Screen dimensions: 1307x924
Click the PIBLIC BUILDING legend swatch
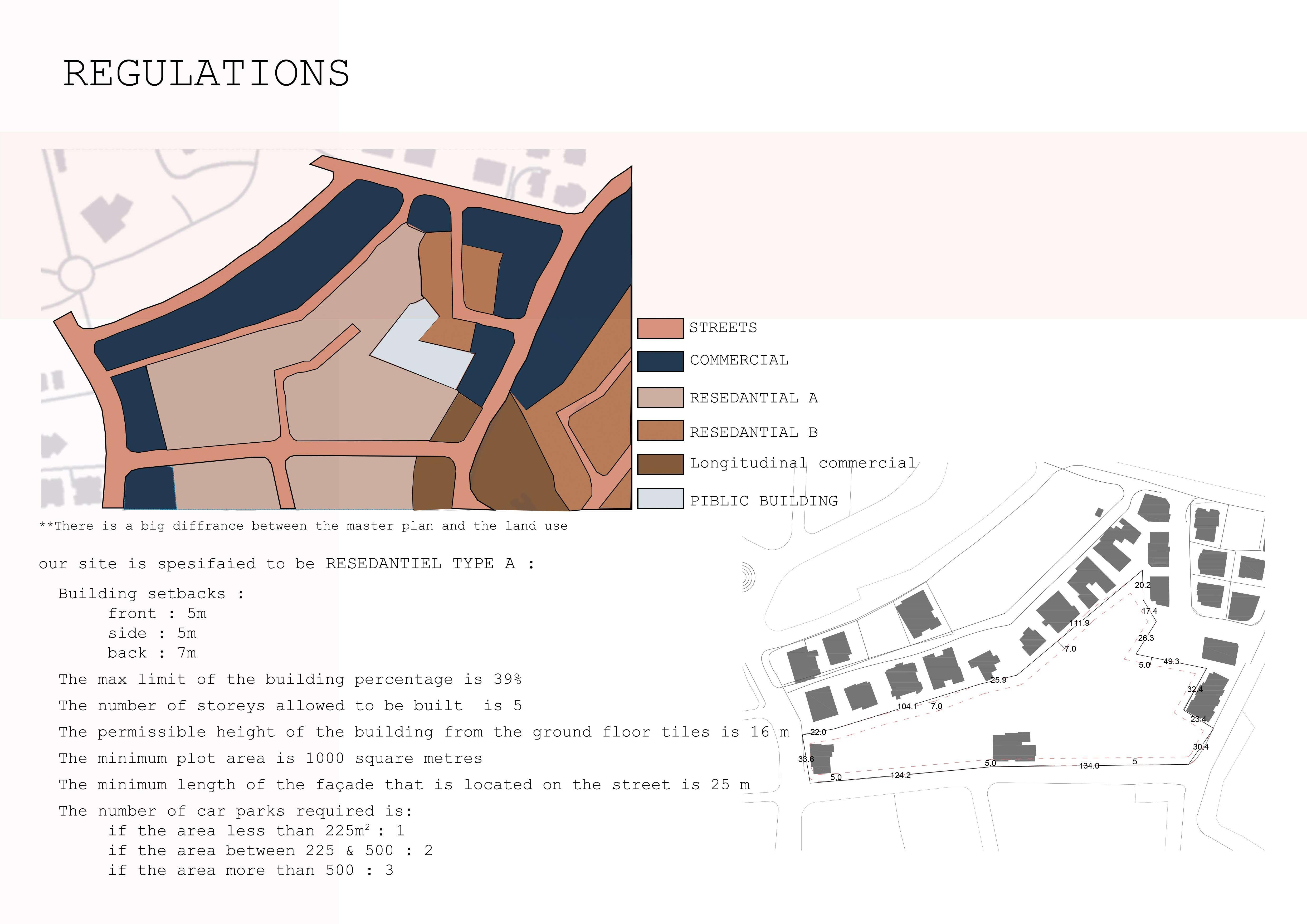[x=660, y=498]
